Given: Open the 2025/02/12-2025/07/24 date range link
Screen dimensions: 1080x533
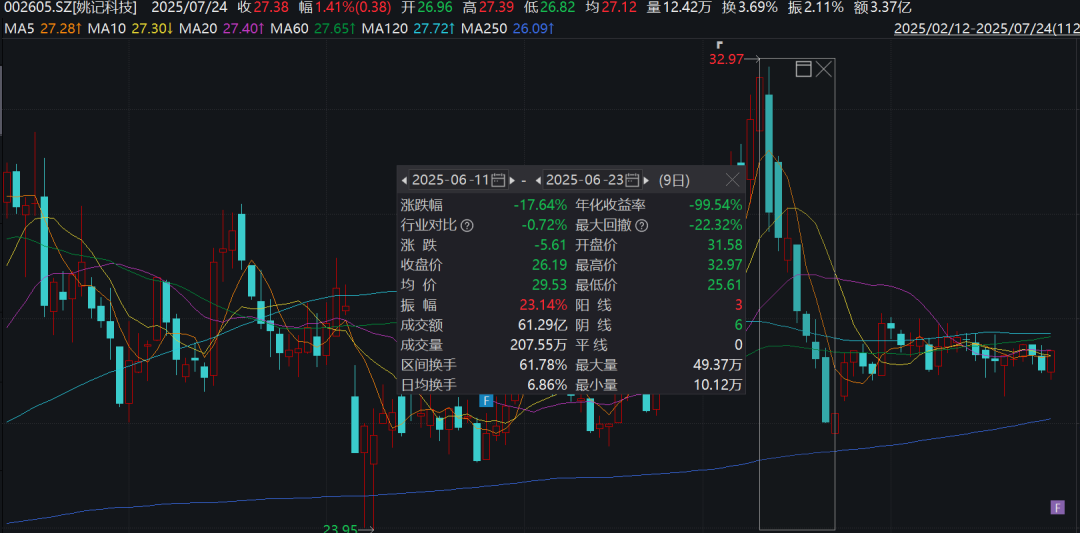Looking at the screenshot, I should coord(986,29).
